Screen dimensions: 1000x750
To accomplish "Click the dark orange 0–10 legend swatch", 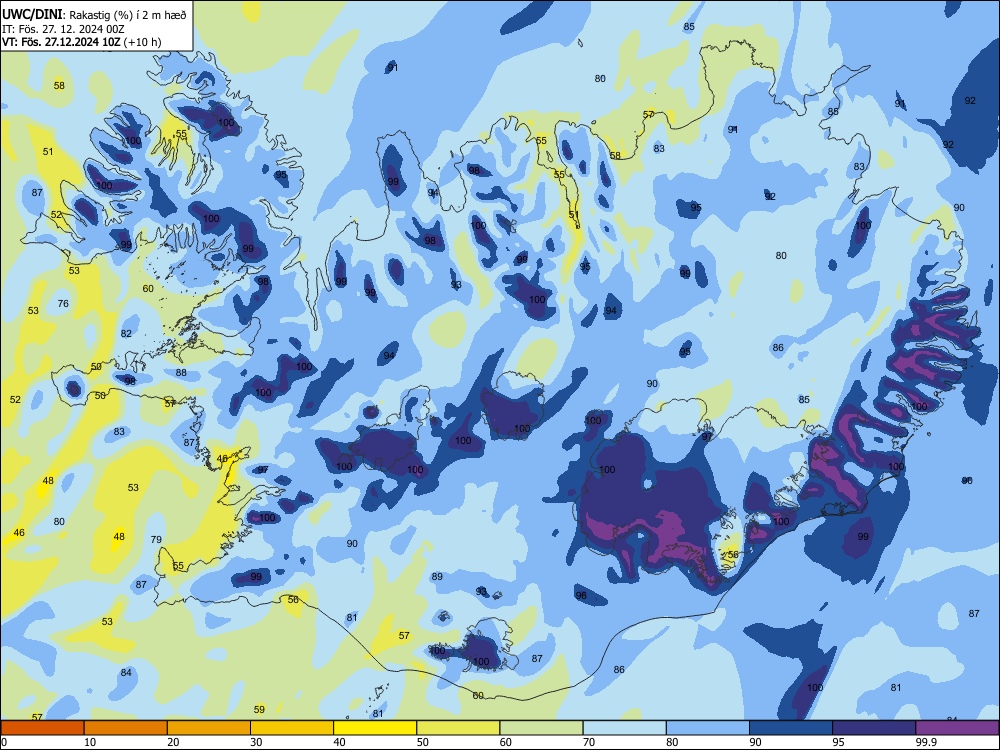I will (42, 728).
